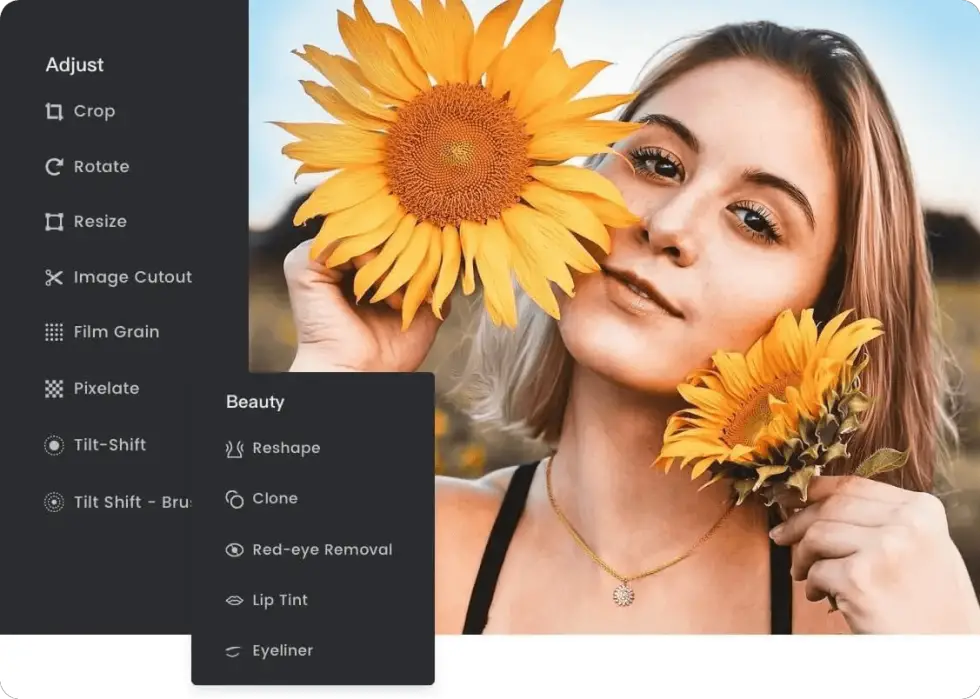The height and width of the screenshot is (699, 980).
Task: Open Crop from the Adjust menu
Action: click(x=93, y=111)
